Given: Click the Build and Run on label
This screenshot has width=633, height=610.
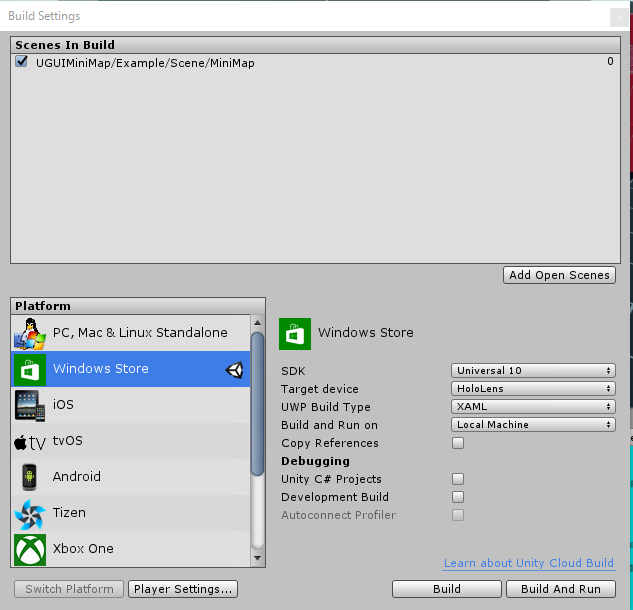Looking at the screenshot, I should tap(329, 425).
